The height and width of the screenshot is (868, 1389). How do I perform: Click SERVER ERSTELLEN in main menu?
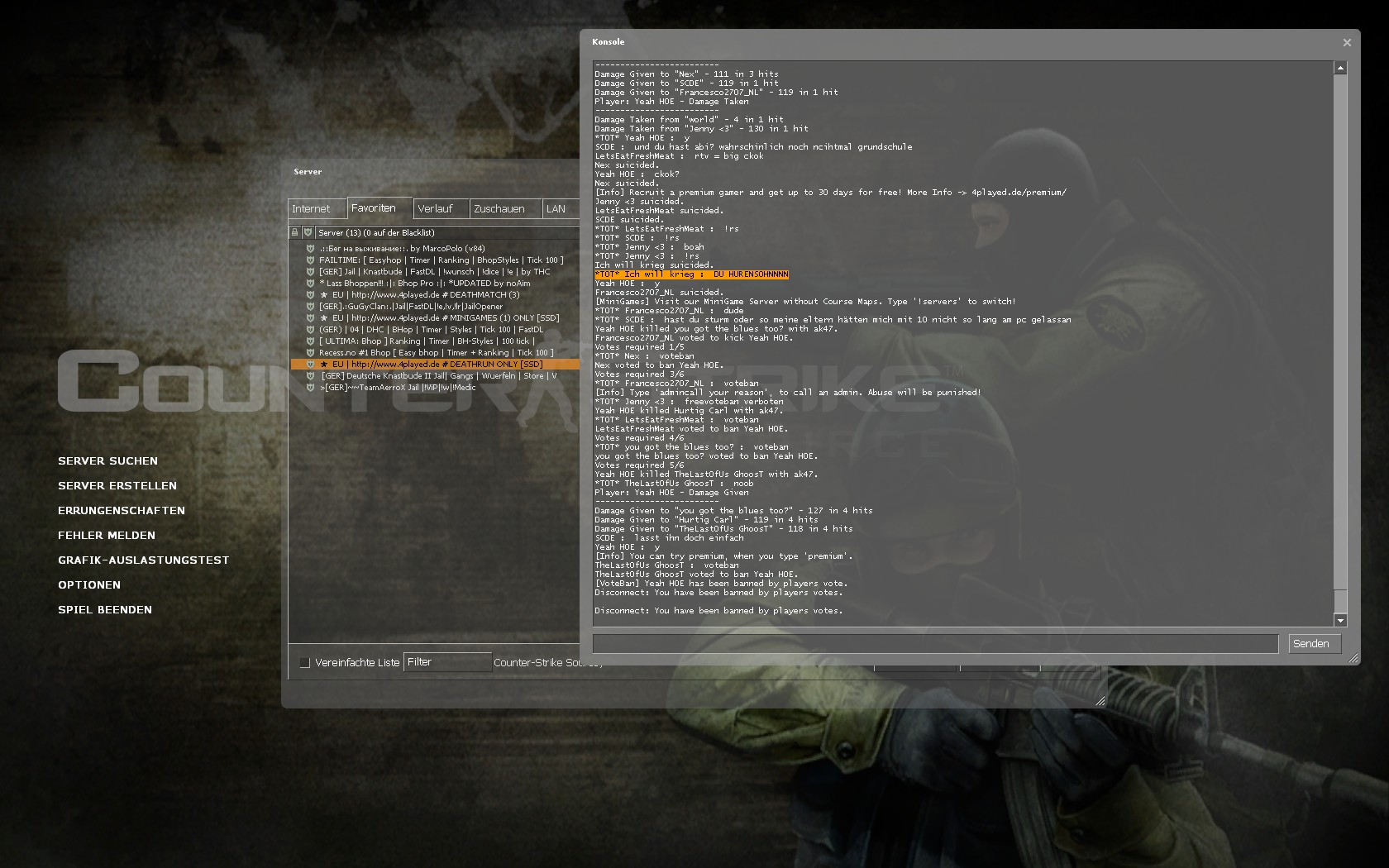pyautogui.click(x=117, y=485)
